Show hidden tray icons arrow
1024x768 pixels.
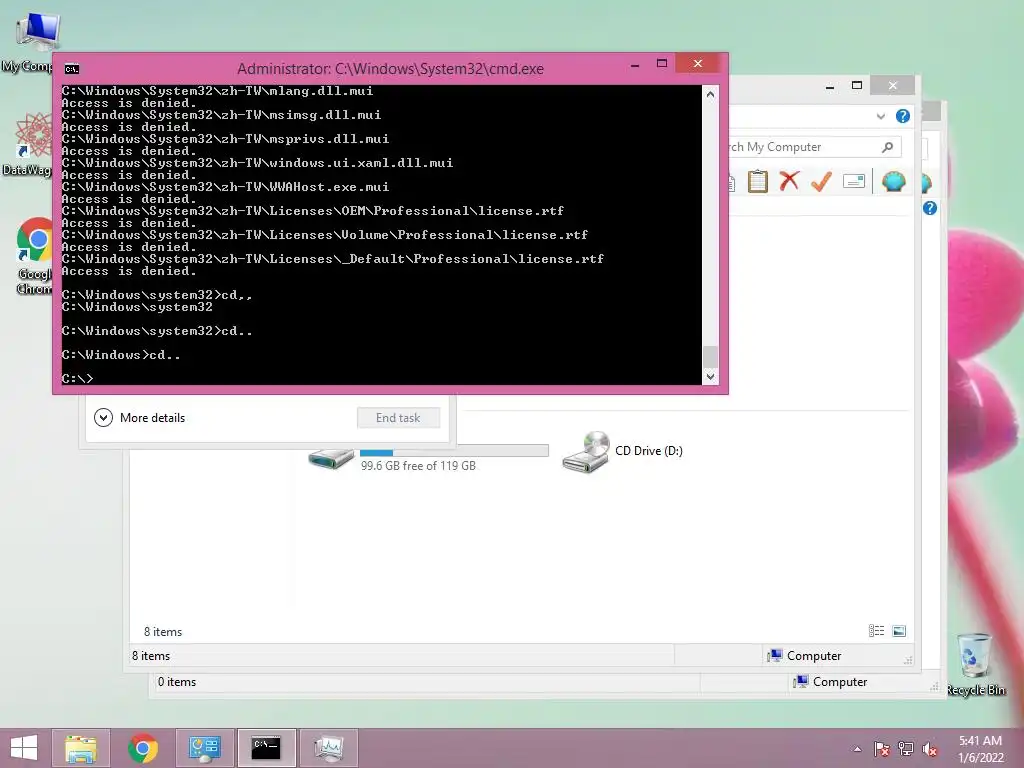[x=857, y=749]
